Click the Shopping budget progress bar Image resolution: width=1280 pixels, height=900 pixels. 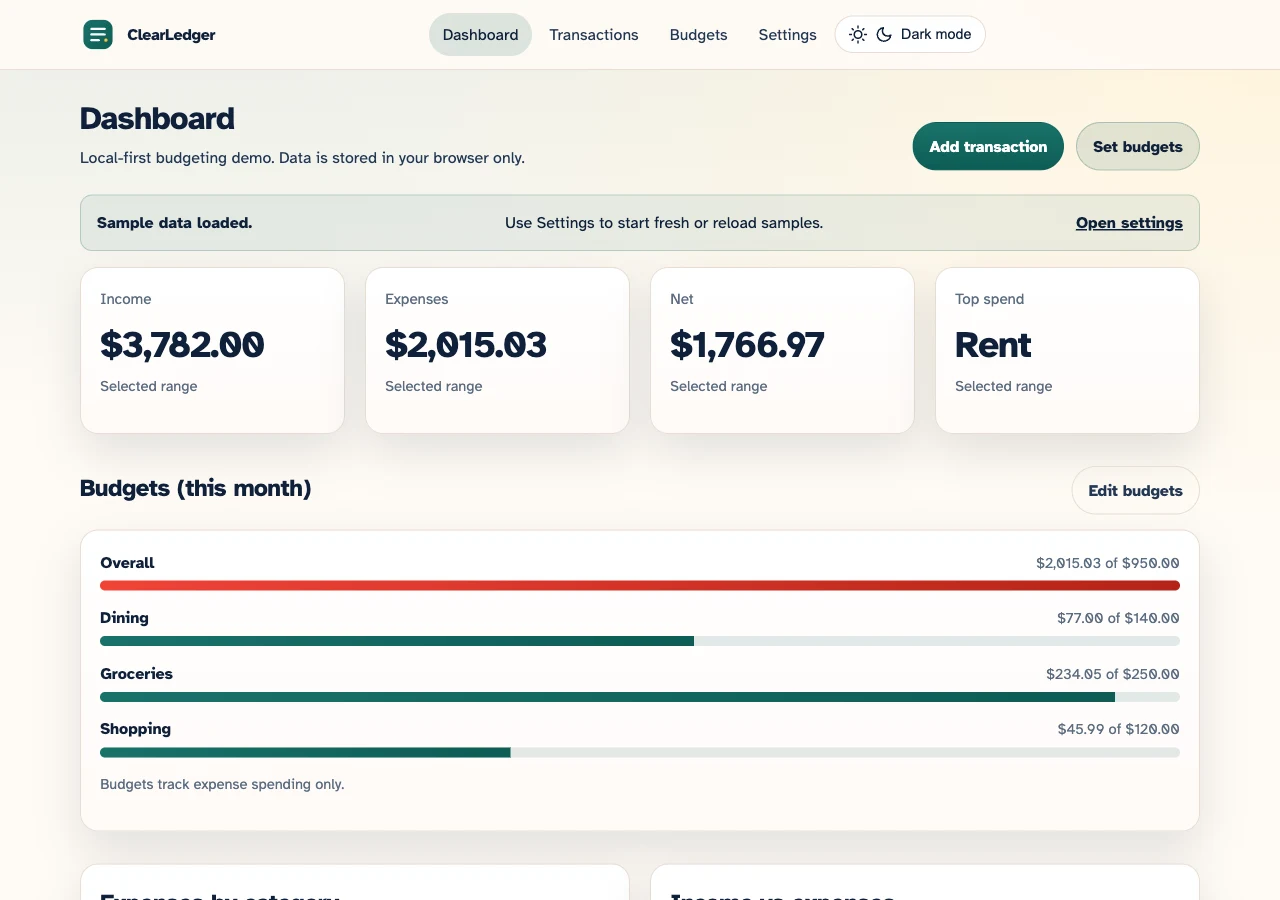point(640,752)
